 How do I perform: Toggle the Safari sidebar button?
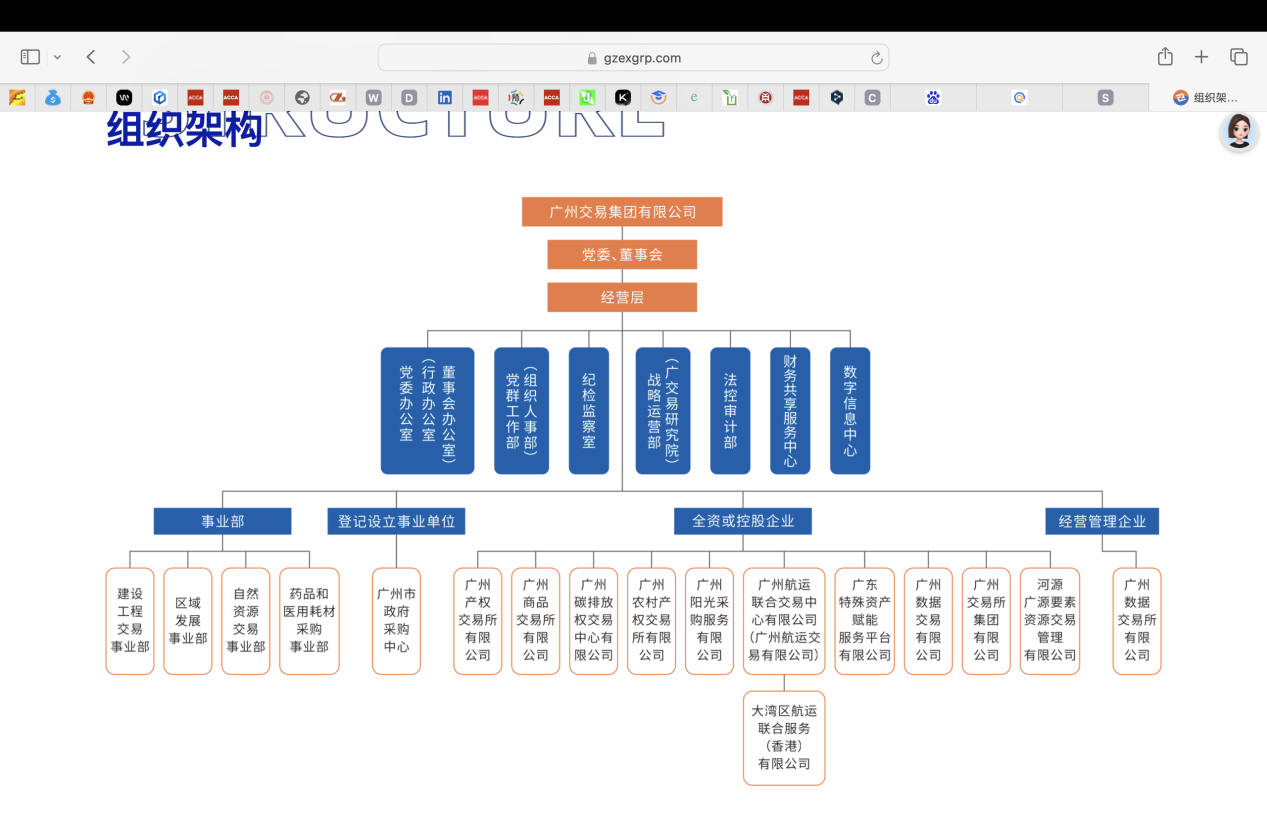(30, 57)
